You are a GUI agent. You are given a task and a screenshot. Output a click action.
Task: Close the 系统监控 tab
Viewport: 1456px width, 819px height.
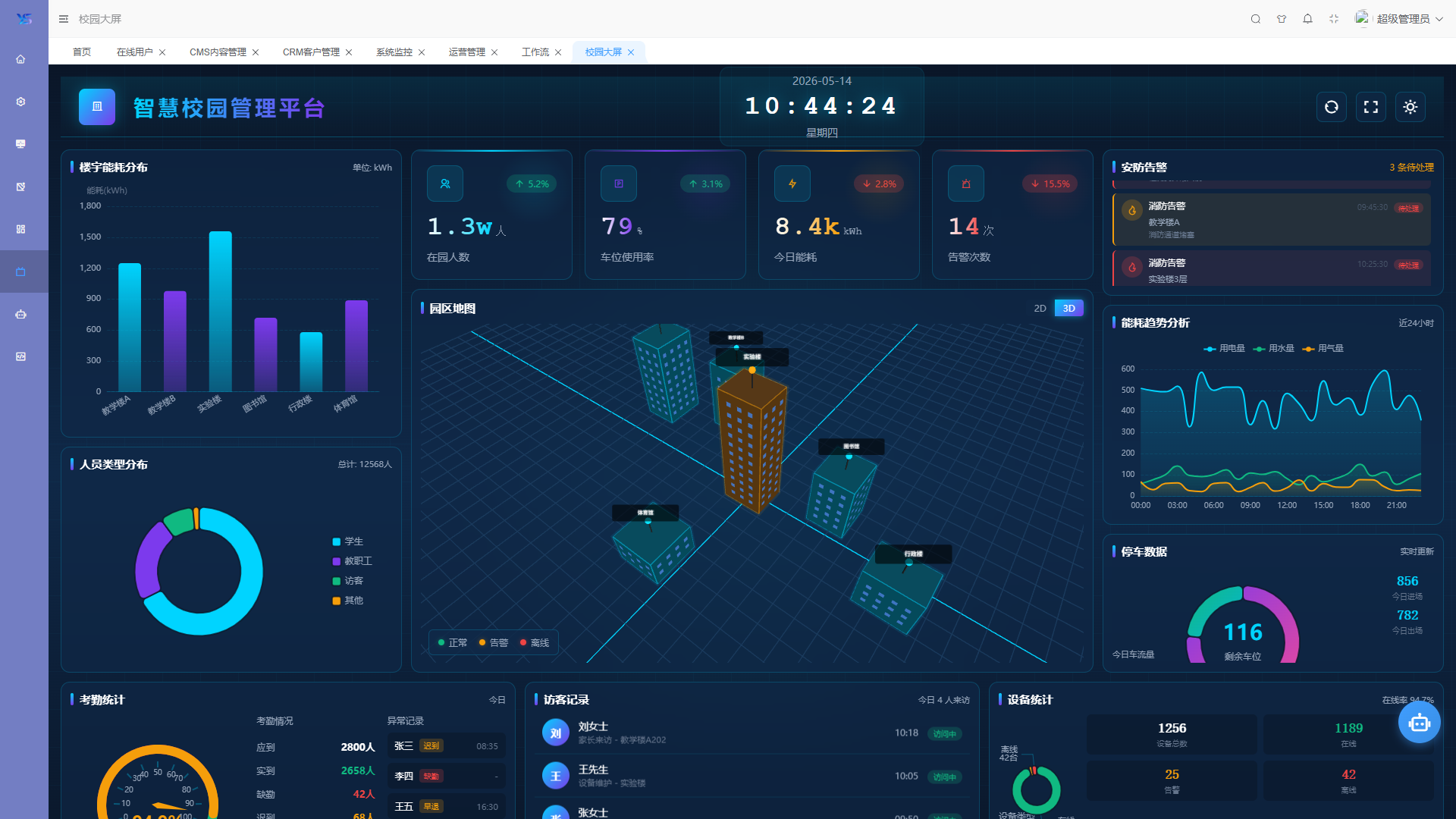pyautogui.click(x=422, y=52)
